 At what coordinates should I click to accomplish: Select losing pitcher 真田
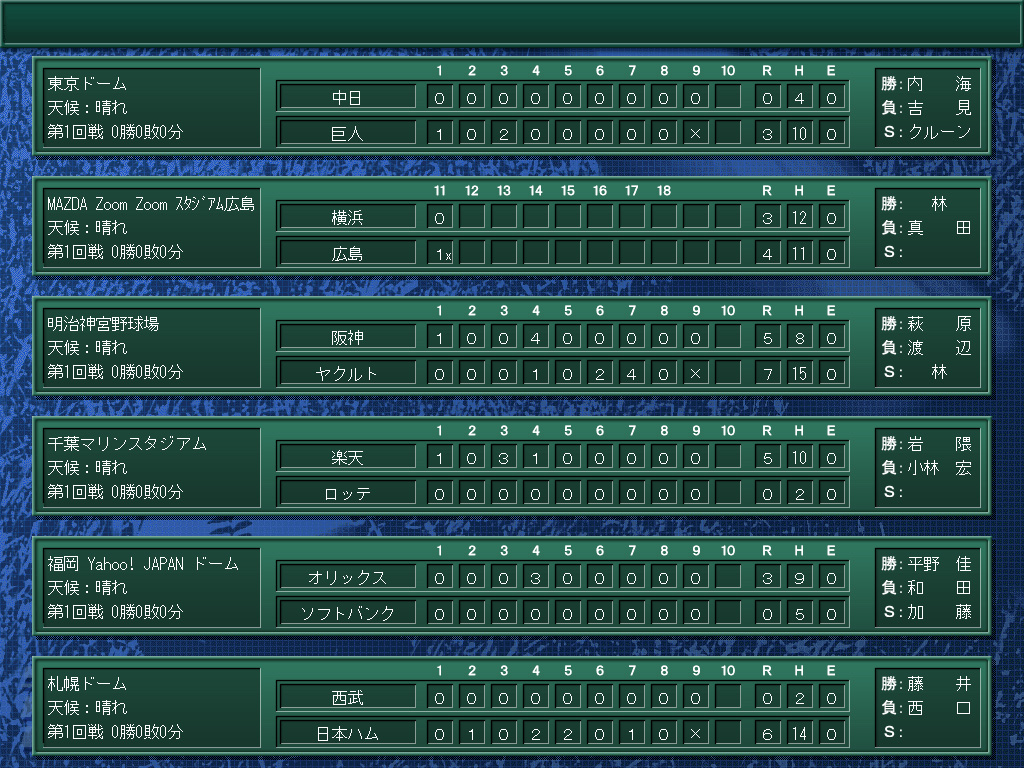[x=939, y=228]
